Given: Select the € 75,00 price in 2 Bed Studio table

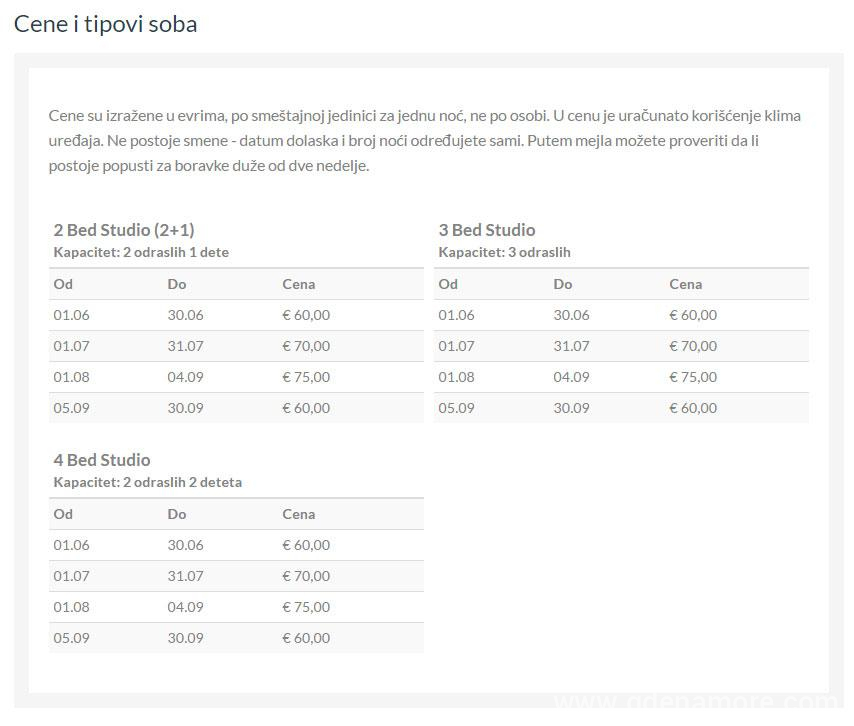Looking at the screenshot, I should pyautogui.click(x=306, y=377).
